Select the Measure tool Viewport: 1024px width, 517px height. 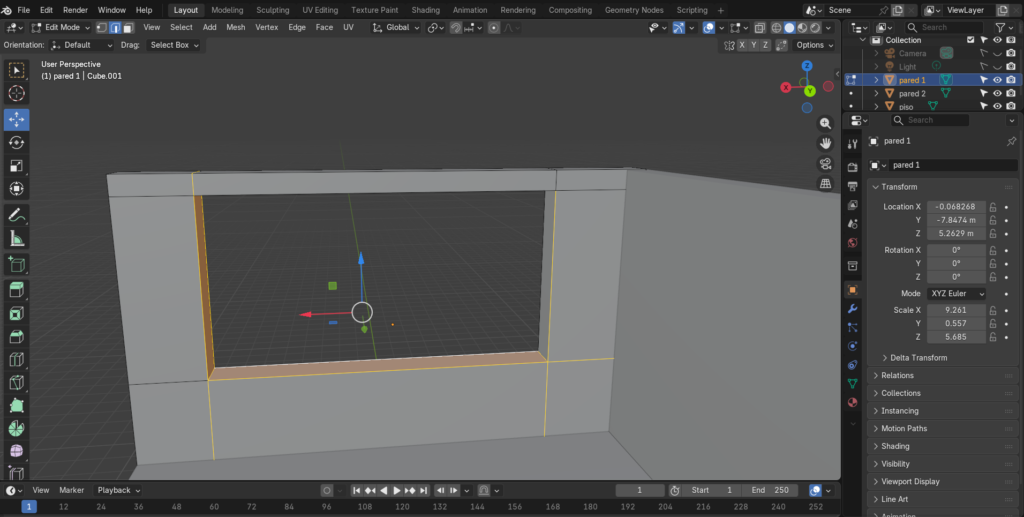point(17,239)
